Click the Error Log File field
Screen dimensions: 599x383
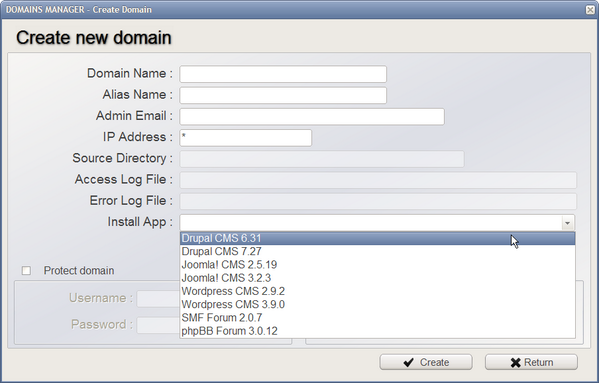[378, 201]
